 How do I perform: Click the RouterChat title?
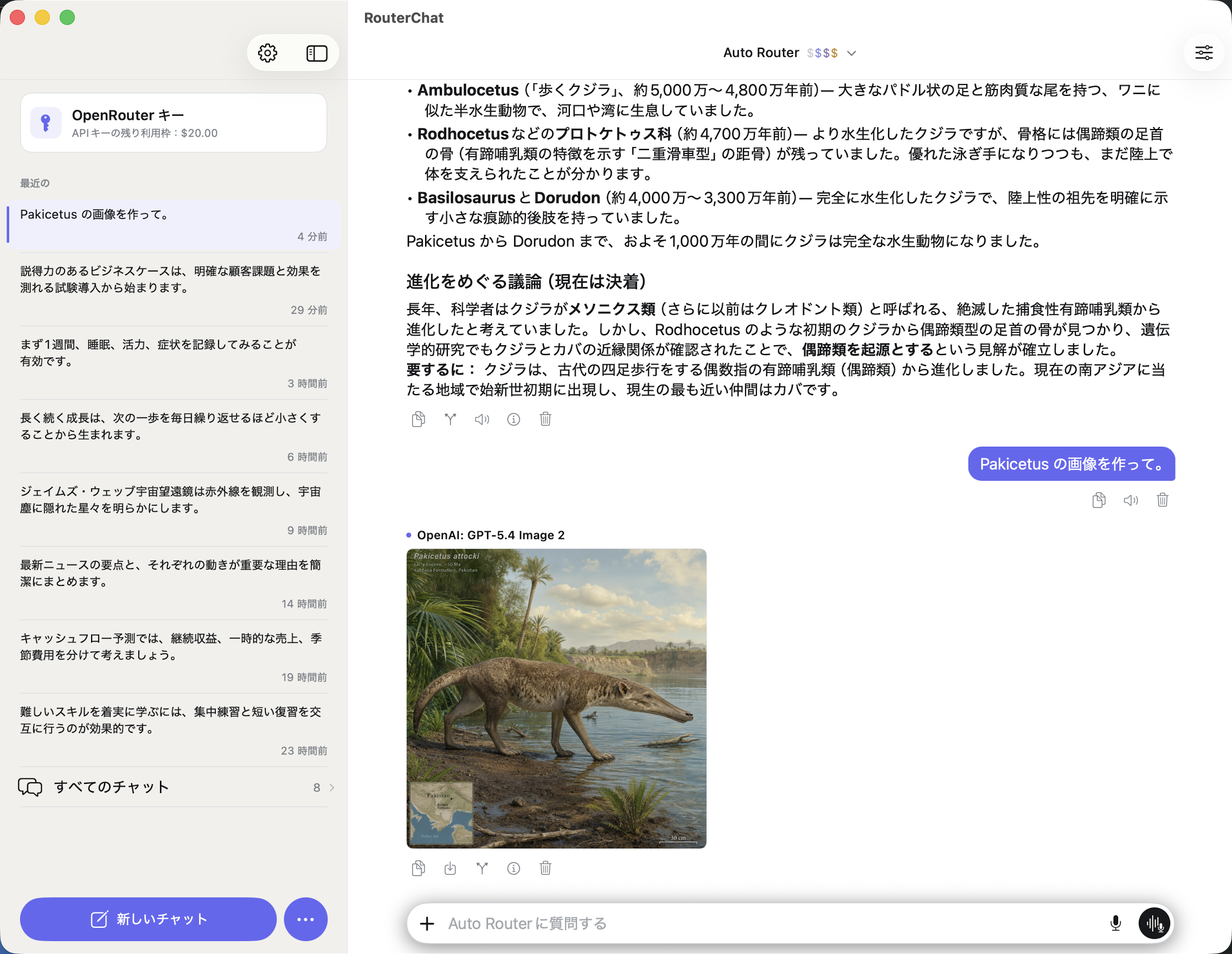tap(404, 18)
